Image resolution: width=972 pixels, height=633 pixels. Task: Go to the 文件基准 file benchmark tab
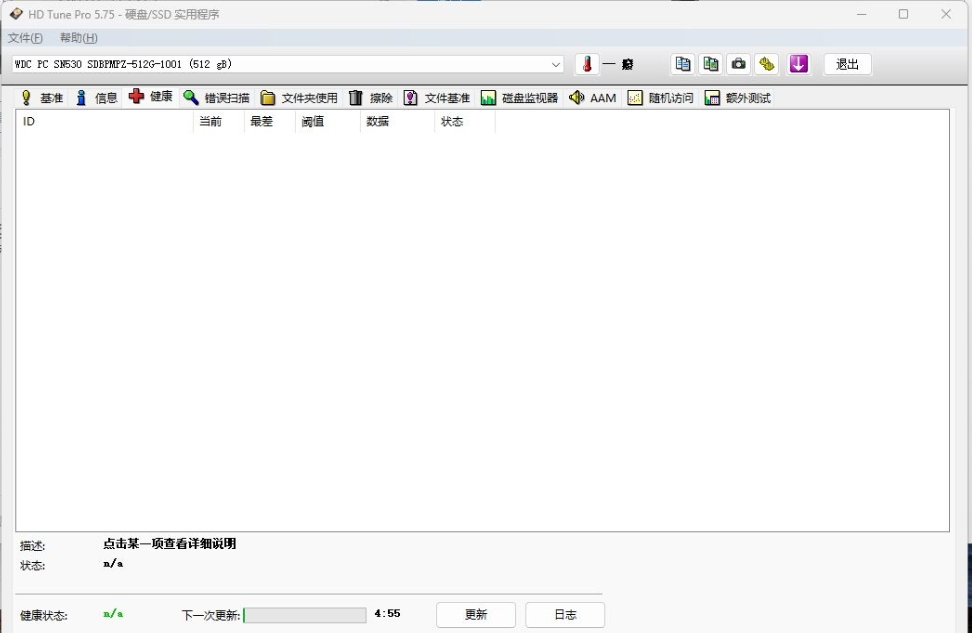[436, 98]
